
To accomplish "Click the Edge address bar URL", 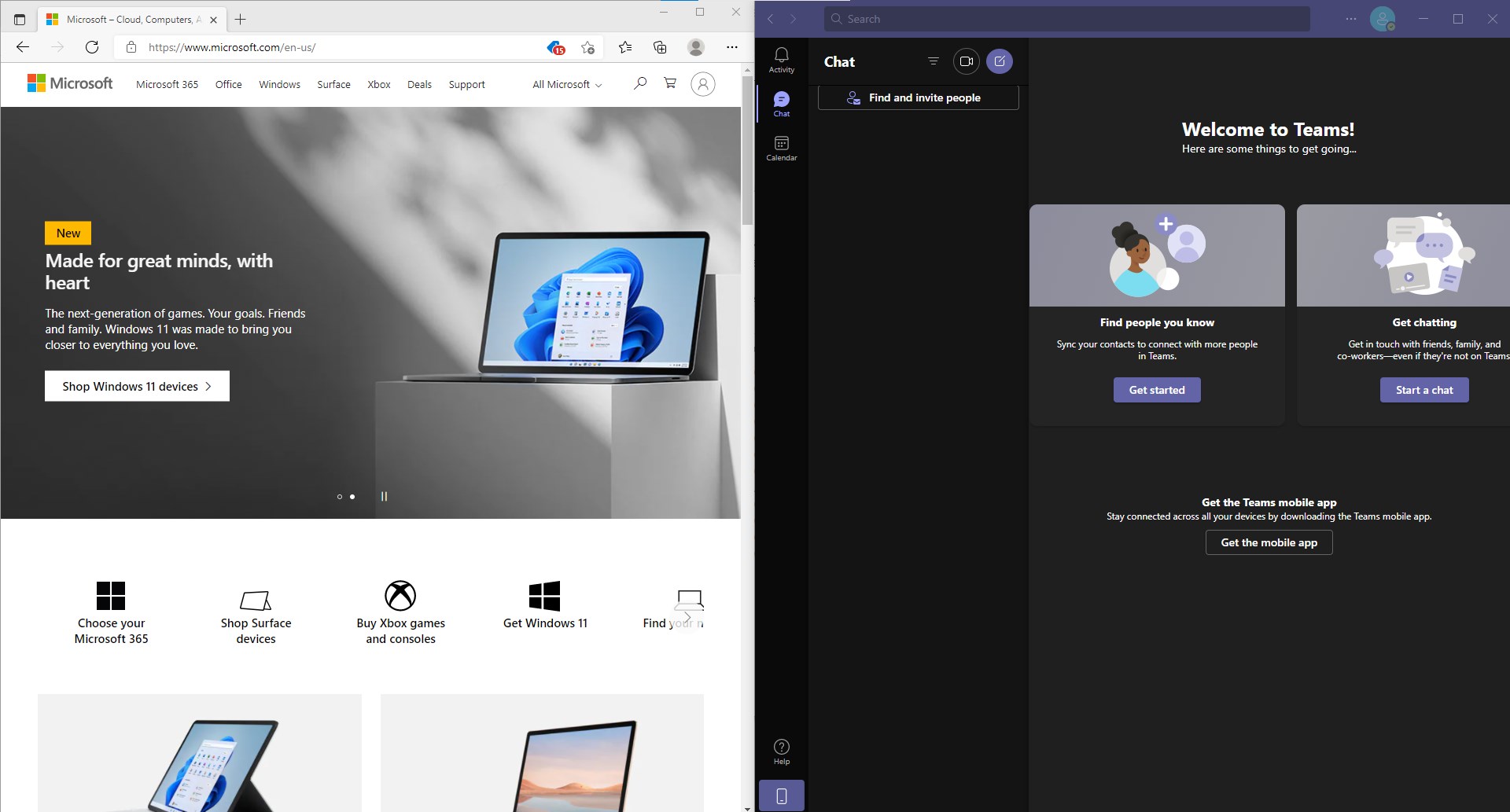I will (x=232, y=47).
